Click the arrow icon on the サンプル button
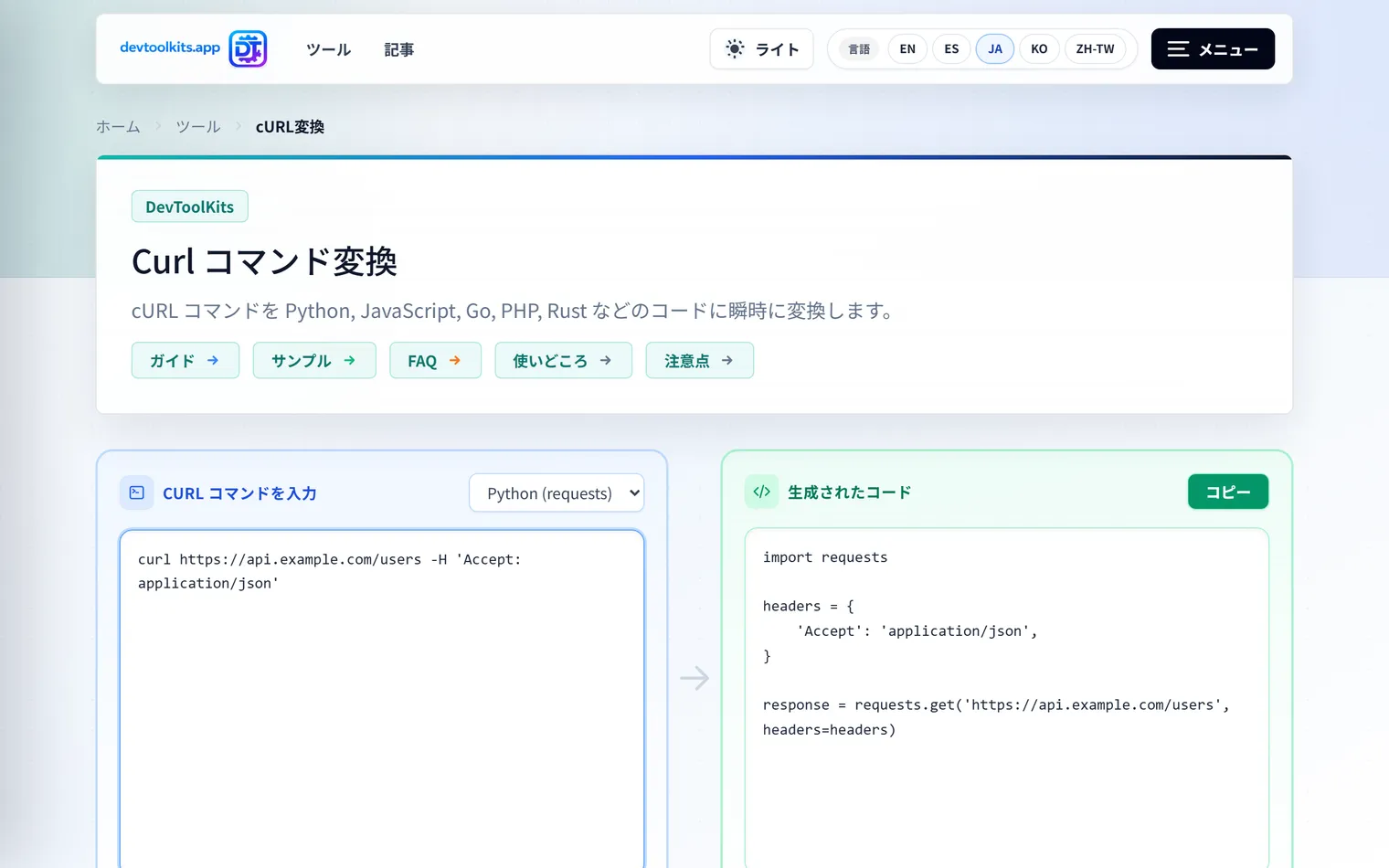Image resolution: width=1389 pixels, height=868 pixels. pos(349,361)
